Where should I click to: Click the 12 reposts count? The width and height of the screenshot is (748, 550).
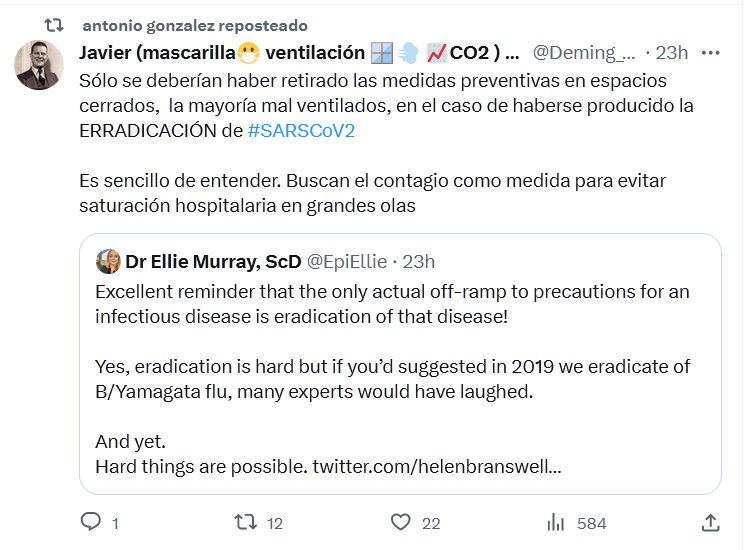[276, 523]
